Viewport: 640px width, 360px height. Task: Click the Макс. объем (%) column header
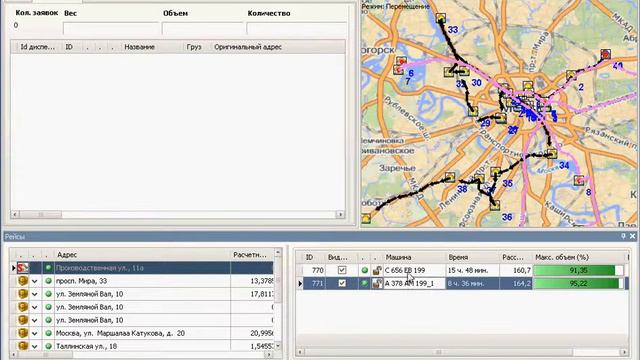(578, 257)
